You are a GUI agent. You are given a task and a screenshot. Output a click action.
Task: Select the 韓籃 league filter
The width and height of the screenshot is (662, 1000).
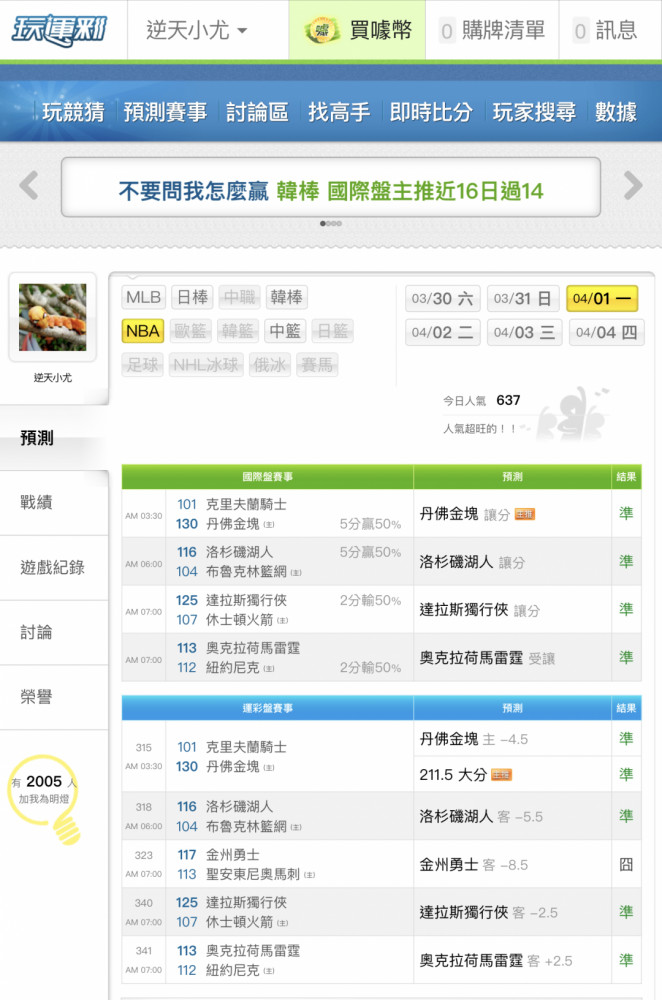click(238, 331)
